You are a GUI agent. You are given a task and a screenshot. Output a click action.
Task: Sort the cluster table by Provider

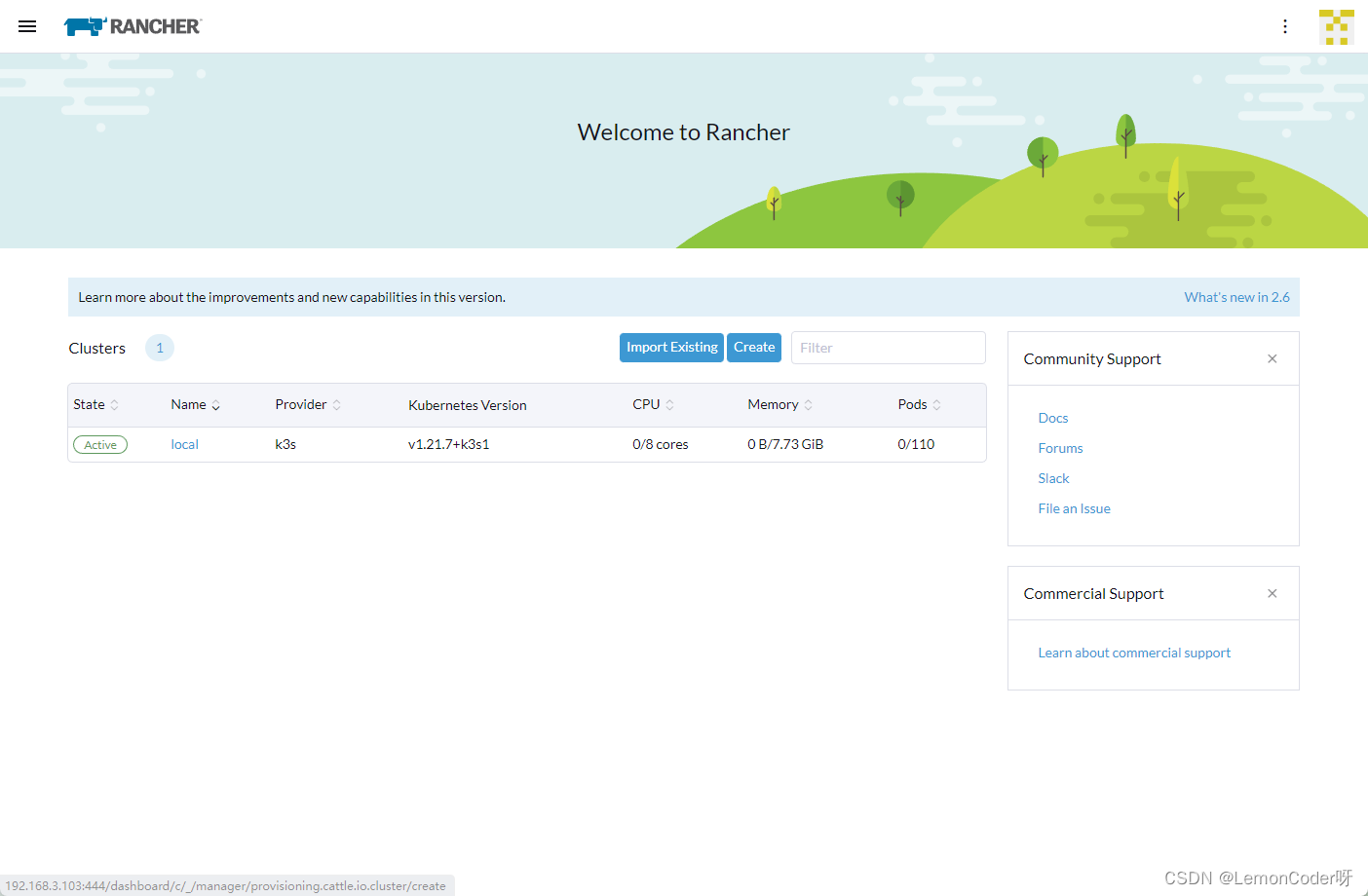(308, 404)
